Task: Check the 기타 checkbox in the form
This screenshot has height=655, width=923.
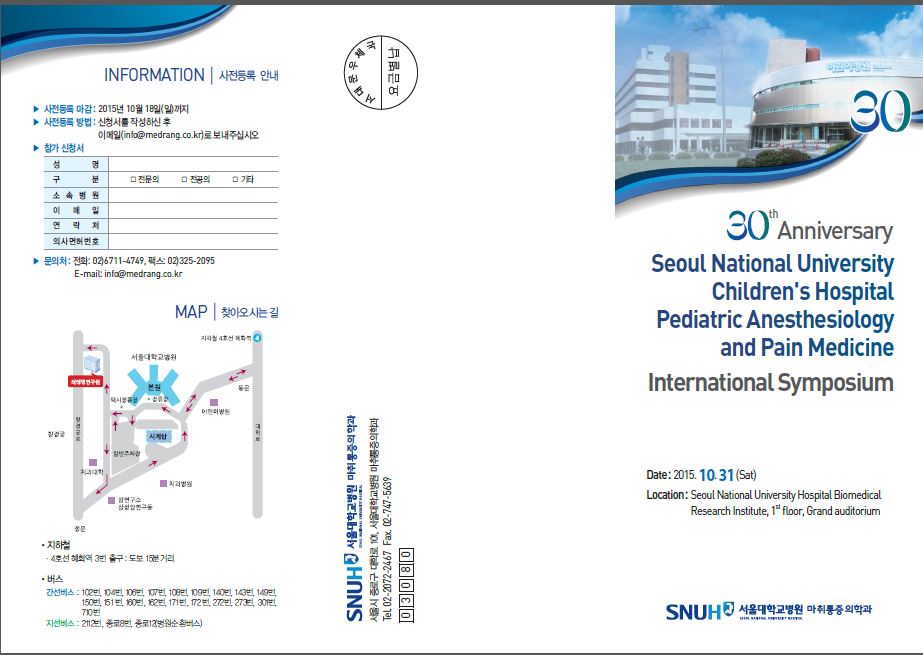Action: click(235, 179)
